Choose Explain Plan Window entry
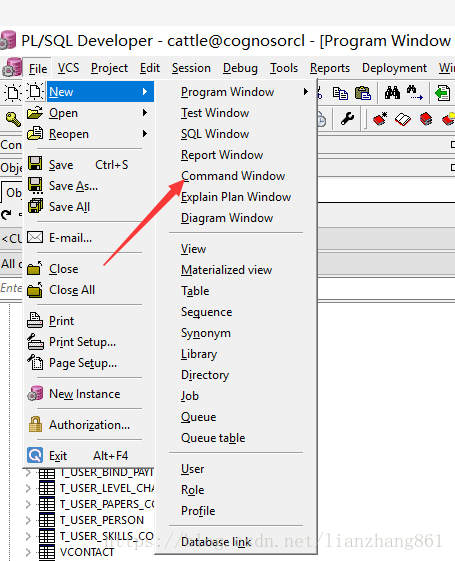 tap(236, 197)
